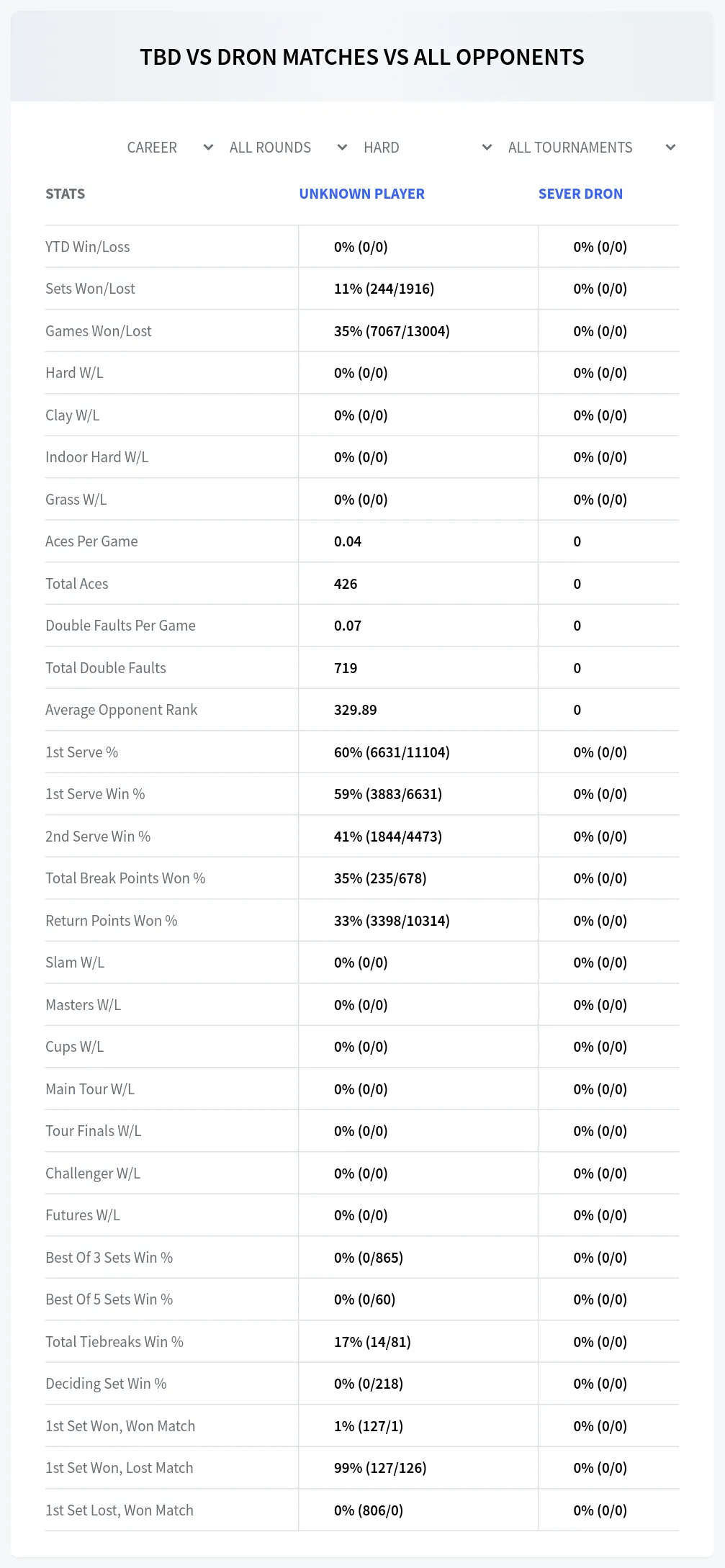
Task: Click the Games Won/Lost row label
Action: click(99, 331)
